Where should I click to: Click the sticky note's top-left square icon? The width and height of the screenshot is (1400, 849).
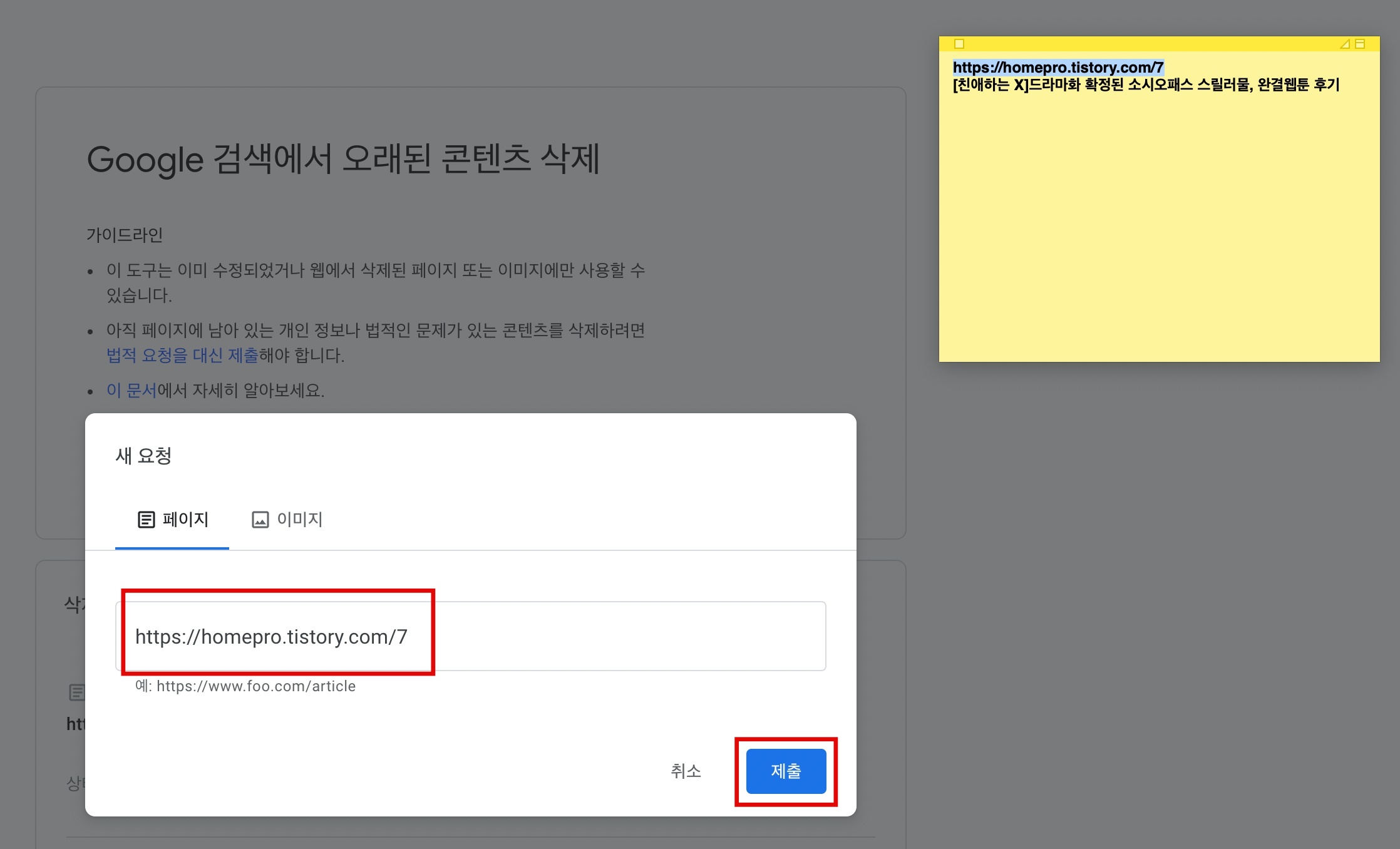pyautogui.click(x=959, y=44)
